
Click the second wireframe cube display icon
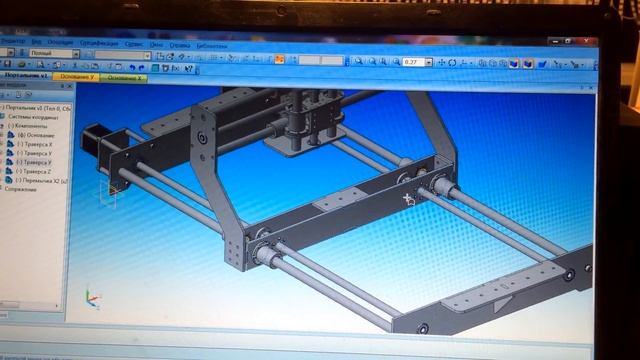point(493,63)
